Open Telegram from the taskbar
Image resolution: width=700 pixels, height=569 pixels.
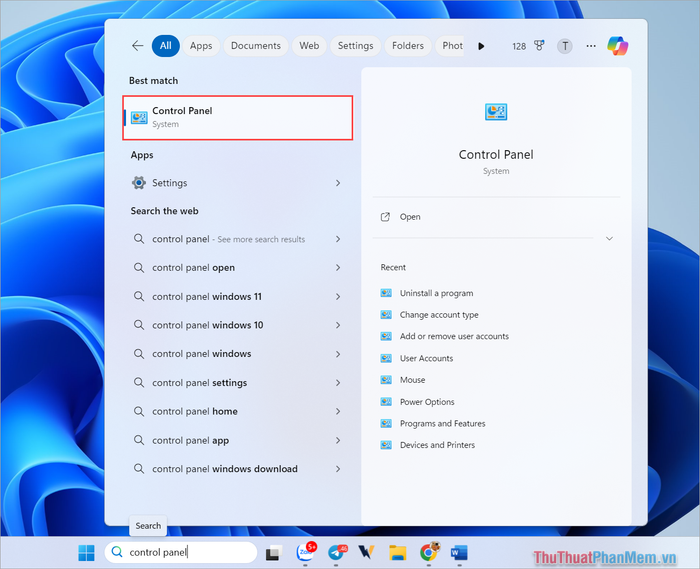(337, 552)
